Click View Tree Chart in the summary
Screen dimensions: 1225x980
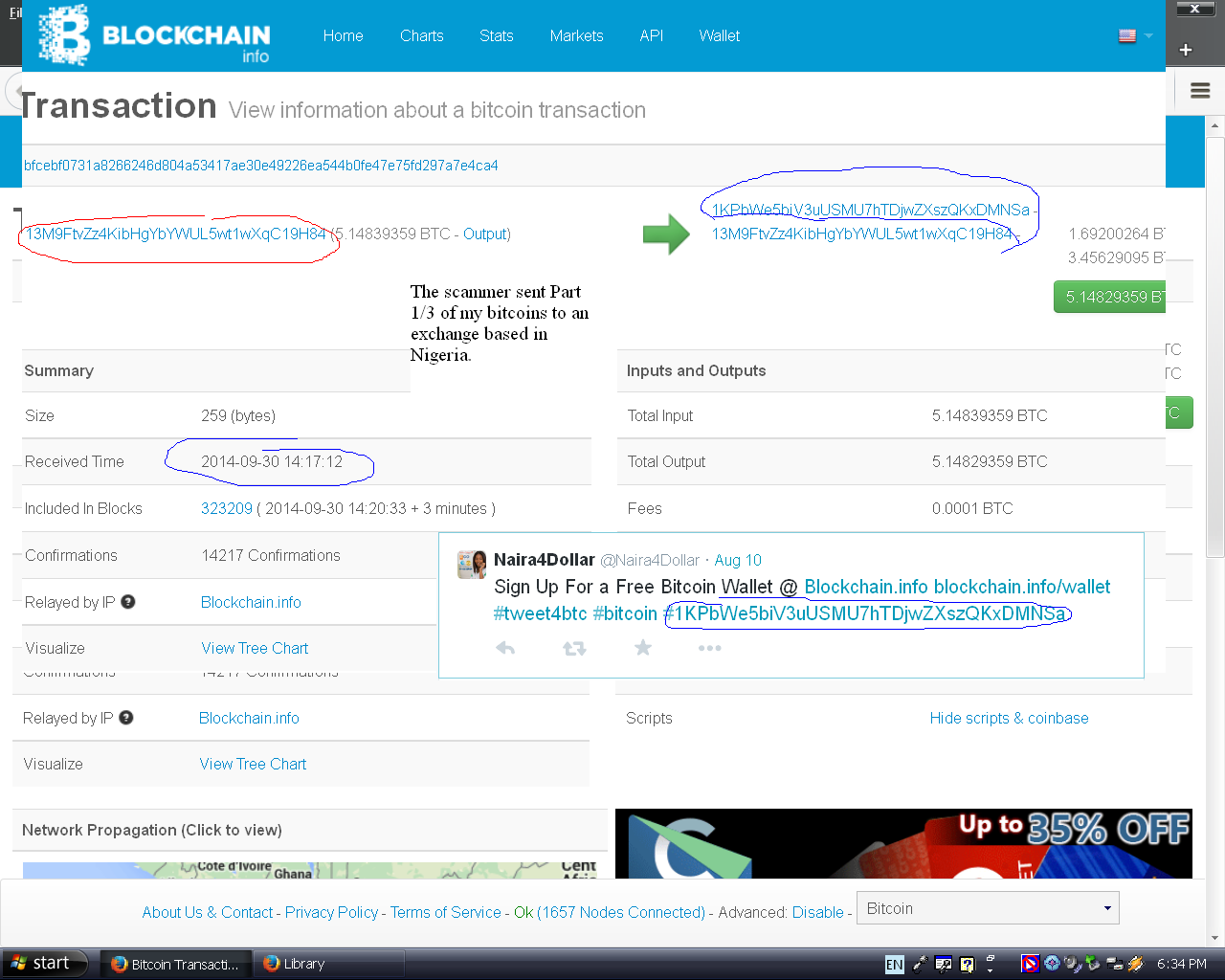pyautogui.click(x=255, y=648)
